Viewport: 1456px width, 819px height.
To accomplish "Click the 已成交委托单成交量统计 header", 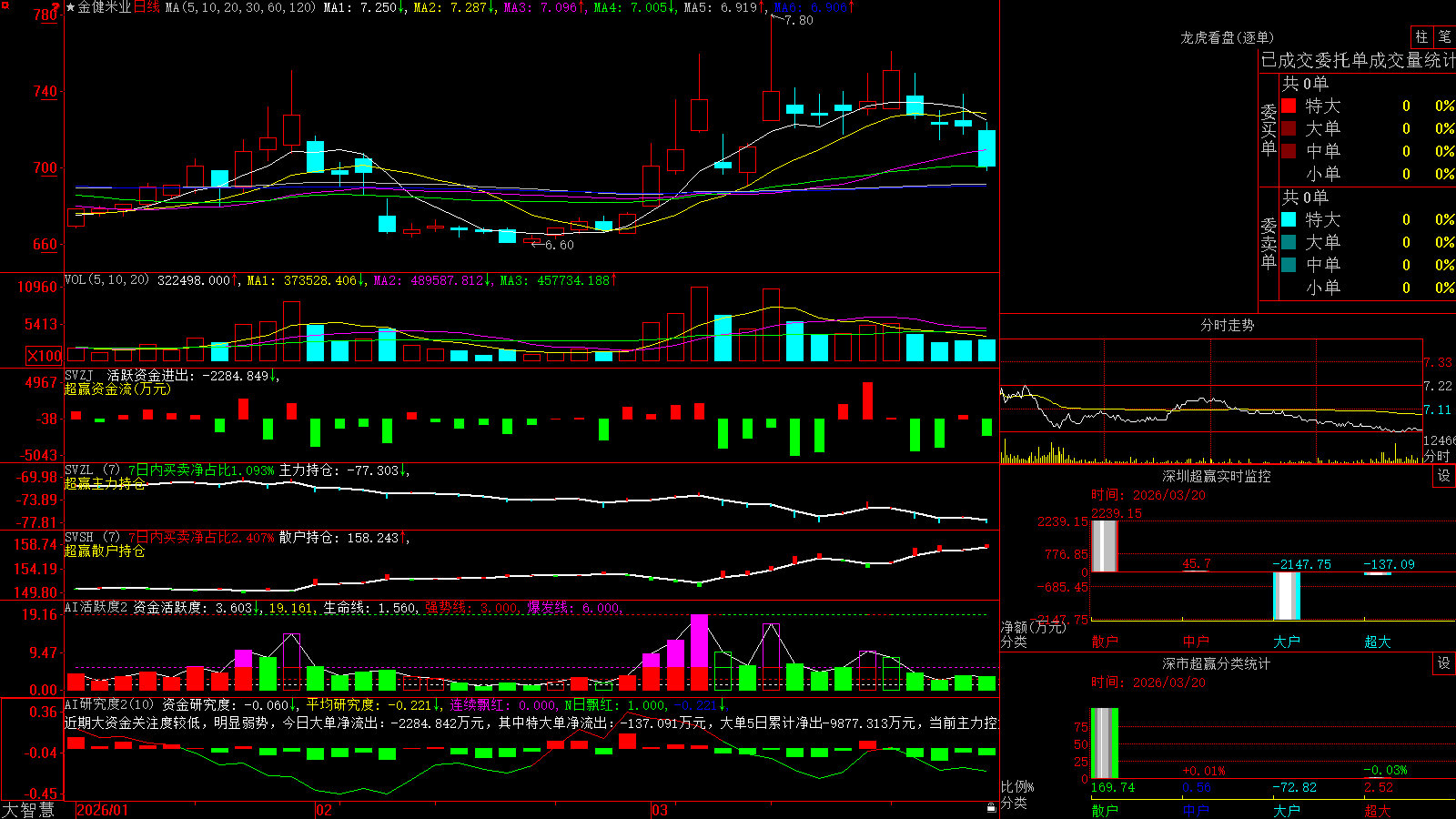I will [1358, 60].
